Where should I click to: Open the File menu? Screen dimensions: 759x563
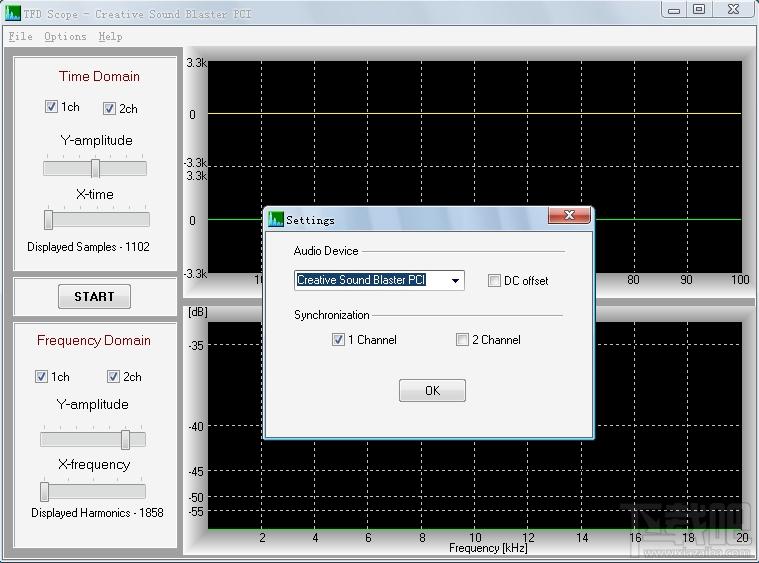[x=20, y=36]
